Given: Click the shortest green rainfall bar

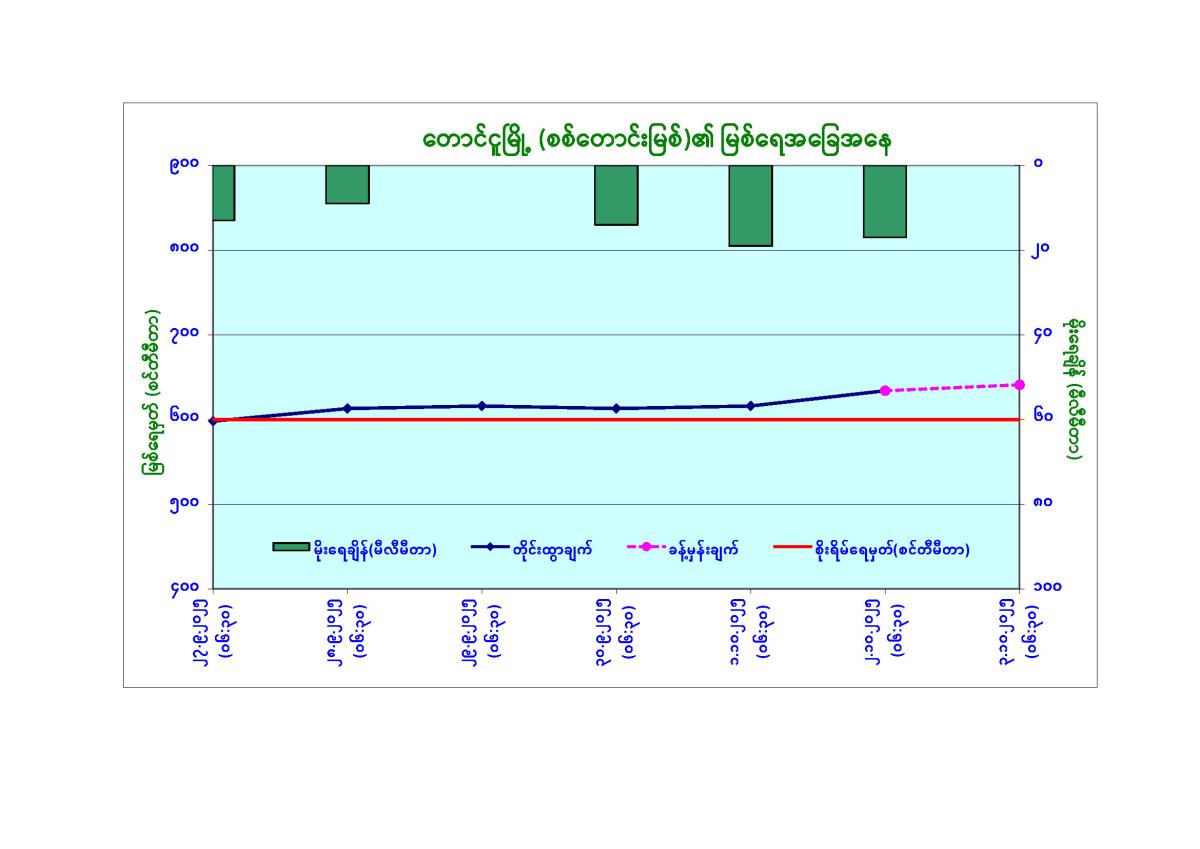Looking at the screenshot, I should click(x=347, y=185).
